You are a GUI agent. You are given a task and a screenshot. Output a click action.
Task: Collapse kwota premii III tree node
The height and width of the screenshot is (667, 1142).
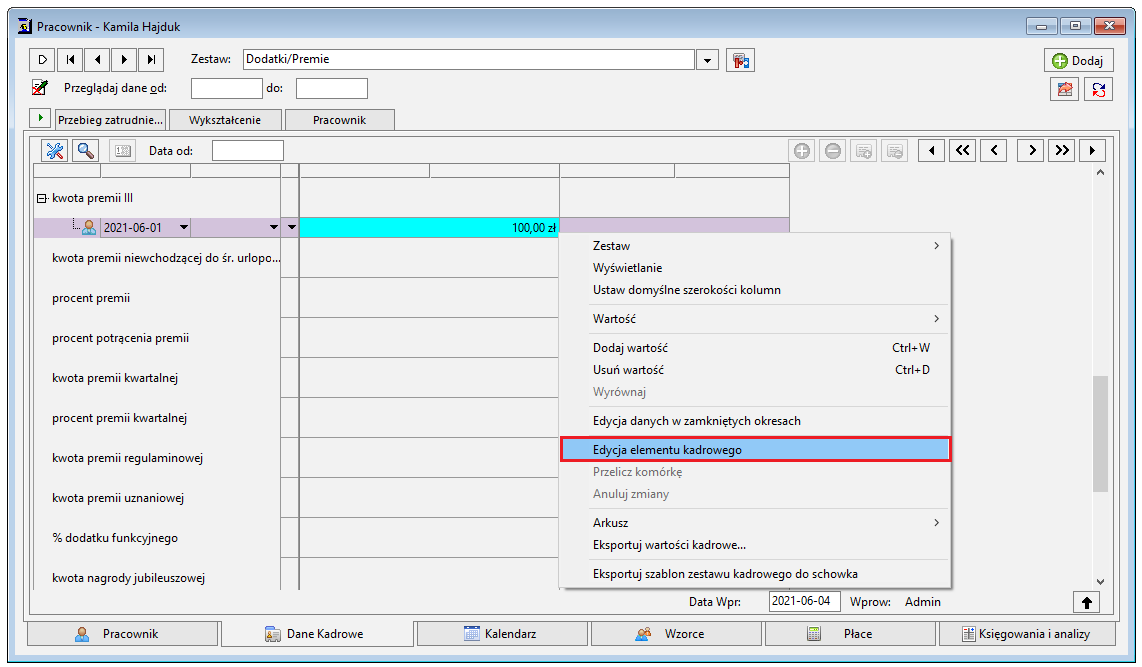tap(42, 198)
